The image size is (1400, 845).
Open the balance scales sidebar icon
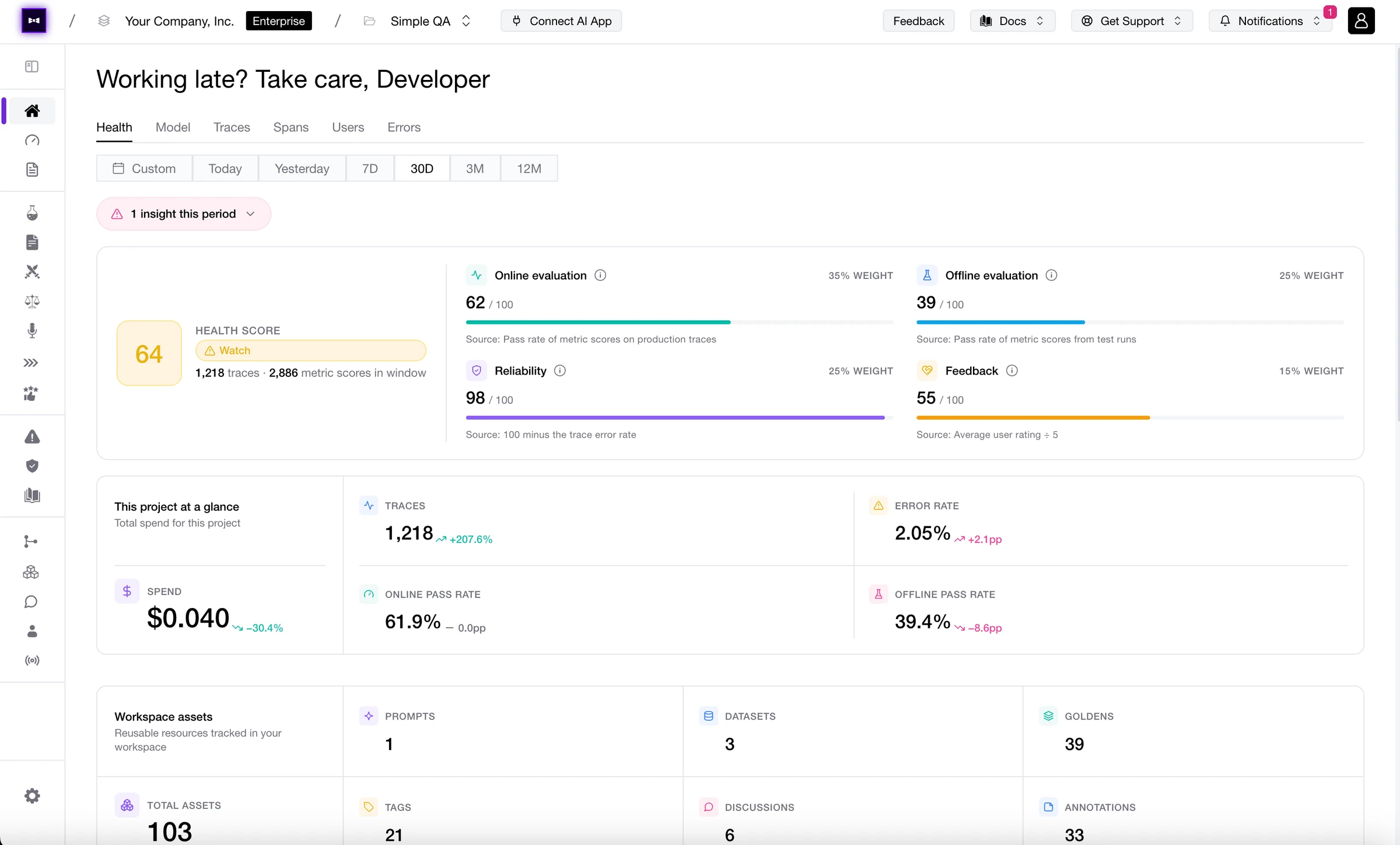(x=32, y=301)
